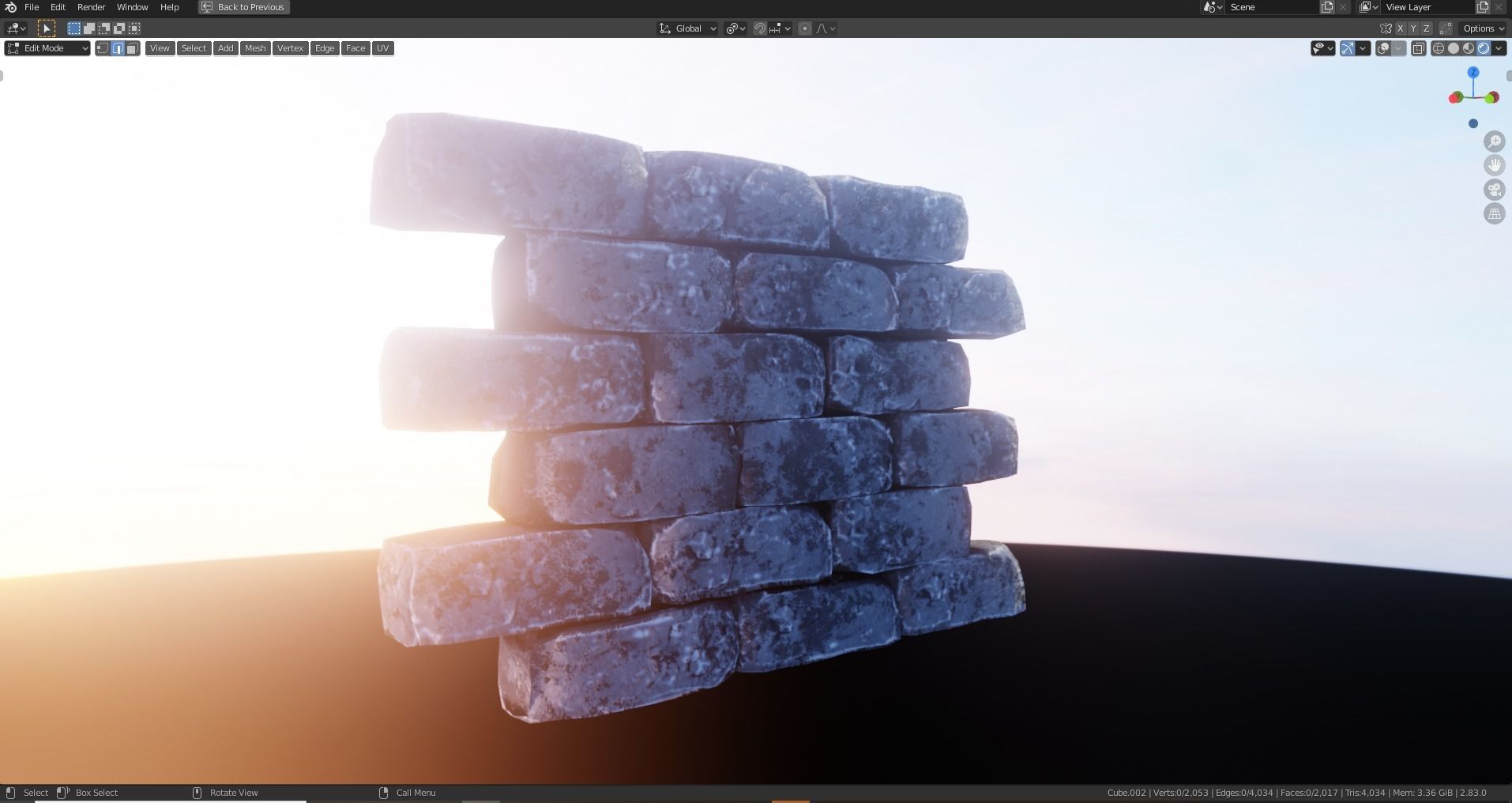The height and width of the screenshot is (803, 1512).
Task: Open the Add menu
Action: click(225, 48)
